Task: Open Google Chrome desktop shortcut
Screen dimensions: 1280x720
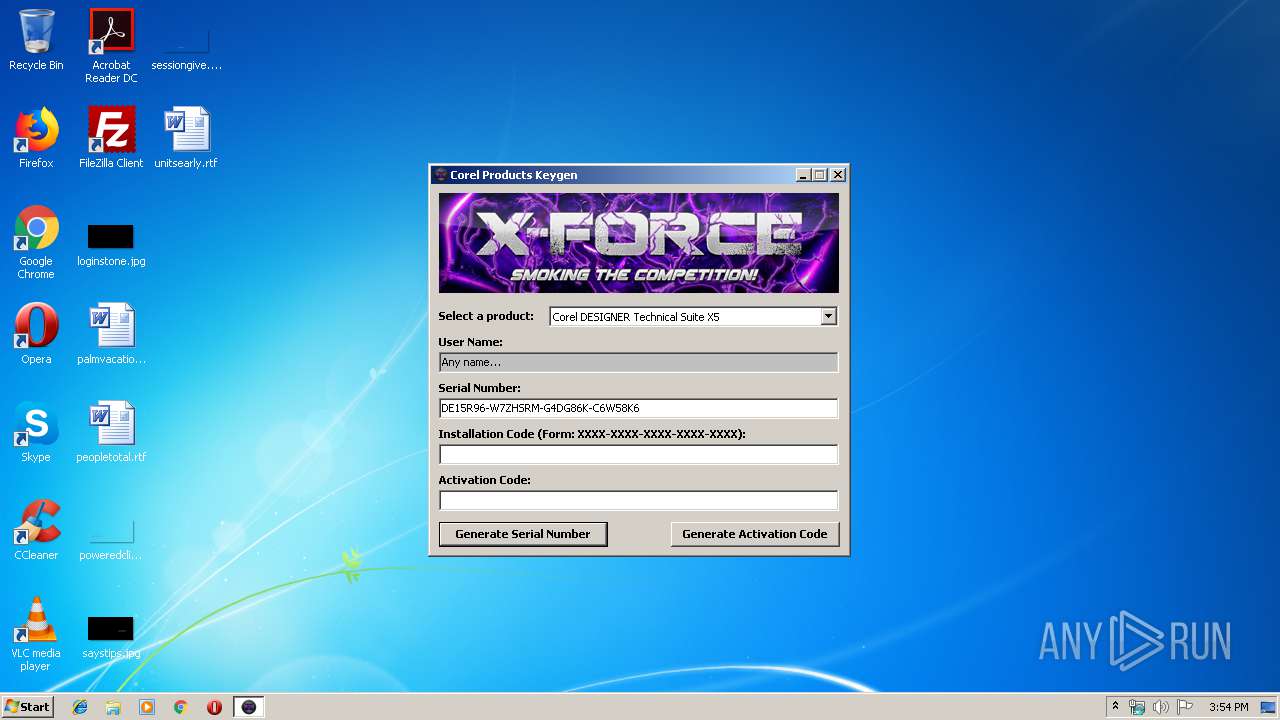Action: click(x=36, y=243)
